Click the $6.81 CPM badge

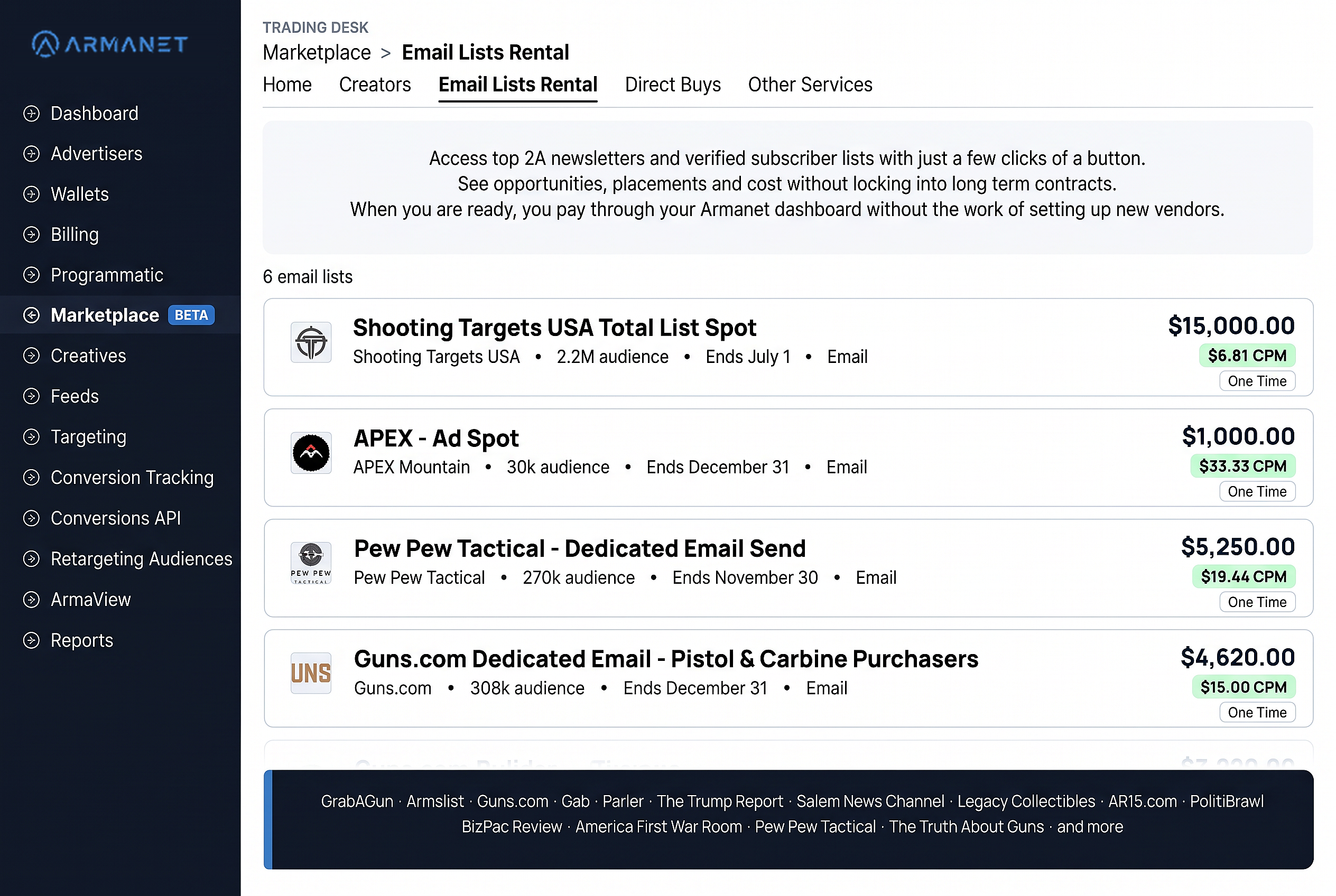tap(1247, 356)
